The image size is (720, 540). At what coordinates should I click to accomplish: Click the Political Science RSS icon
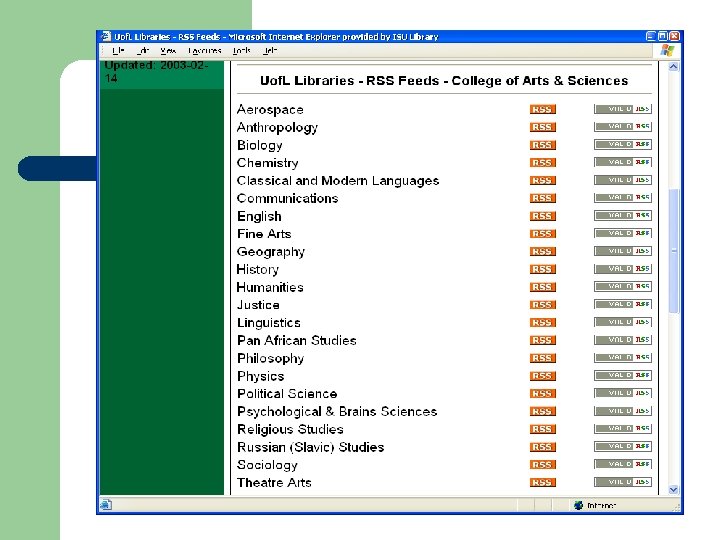pyautogui.click(x=542, y=394)
